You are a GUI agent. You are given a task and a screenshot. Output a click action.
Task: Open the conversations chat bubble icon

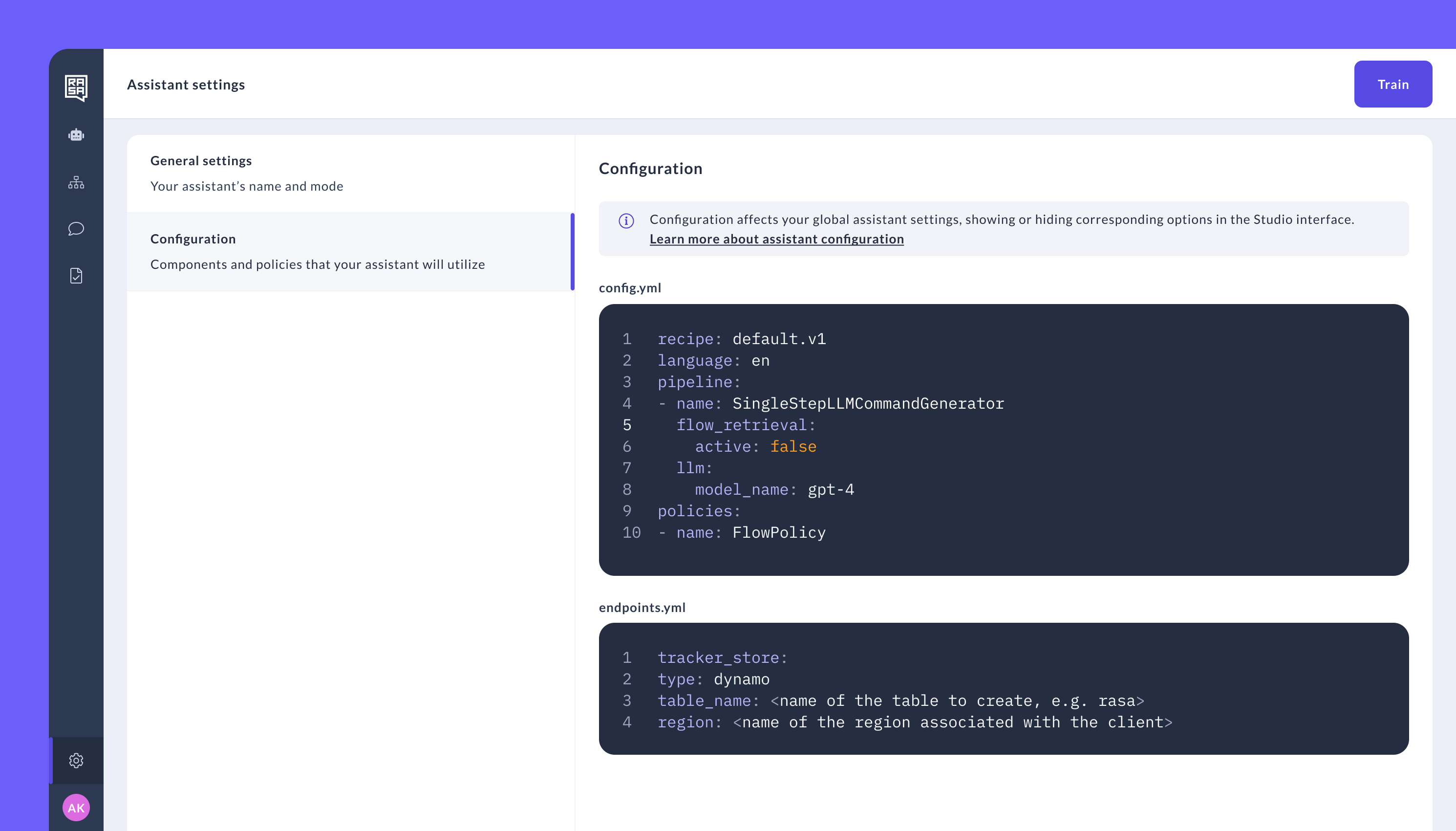point(76,229)
